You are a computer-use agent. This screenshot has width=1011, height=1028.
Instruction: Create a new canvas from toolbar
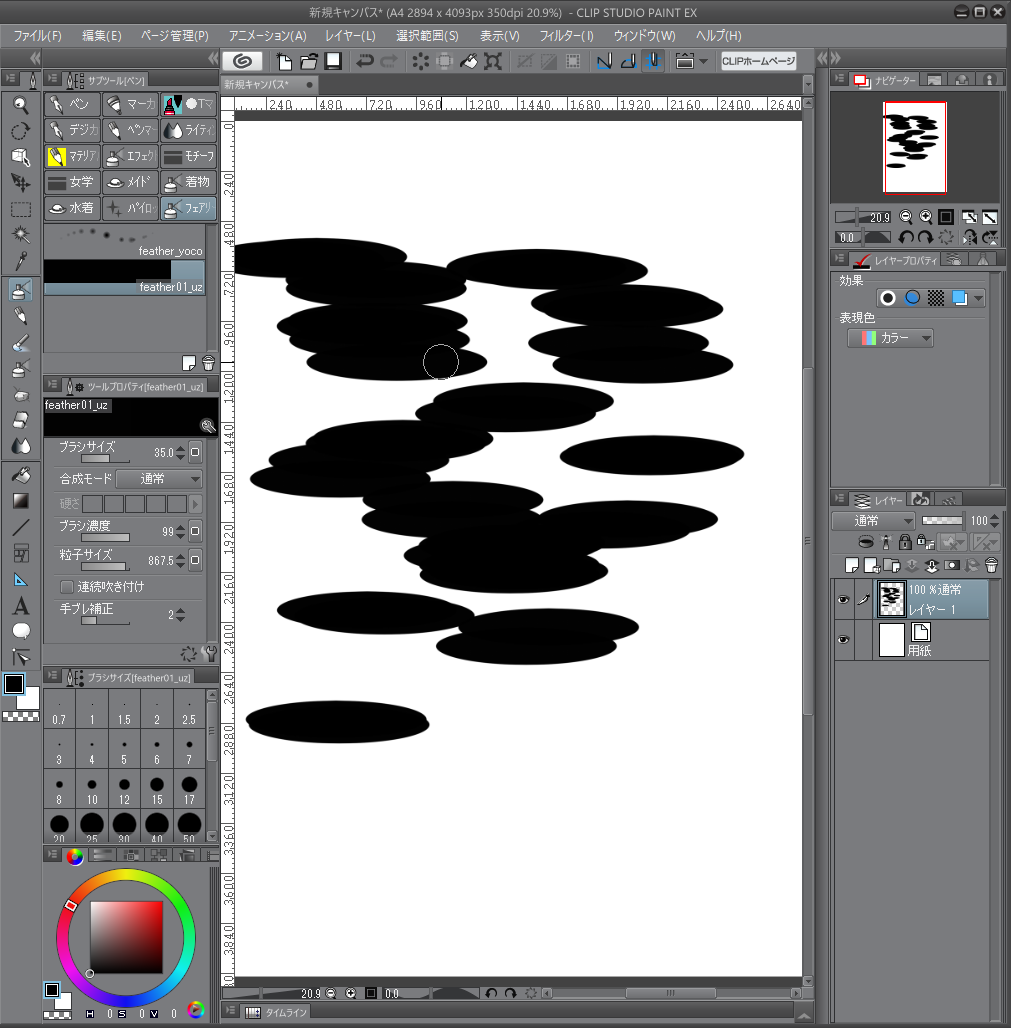(284, 61)
